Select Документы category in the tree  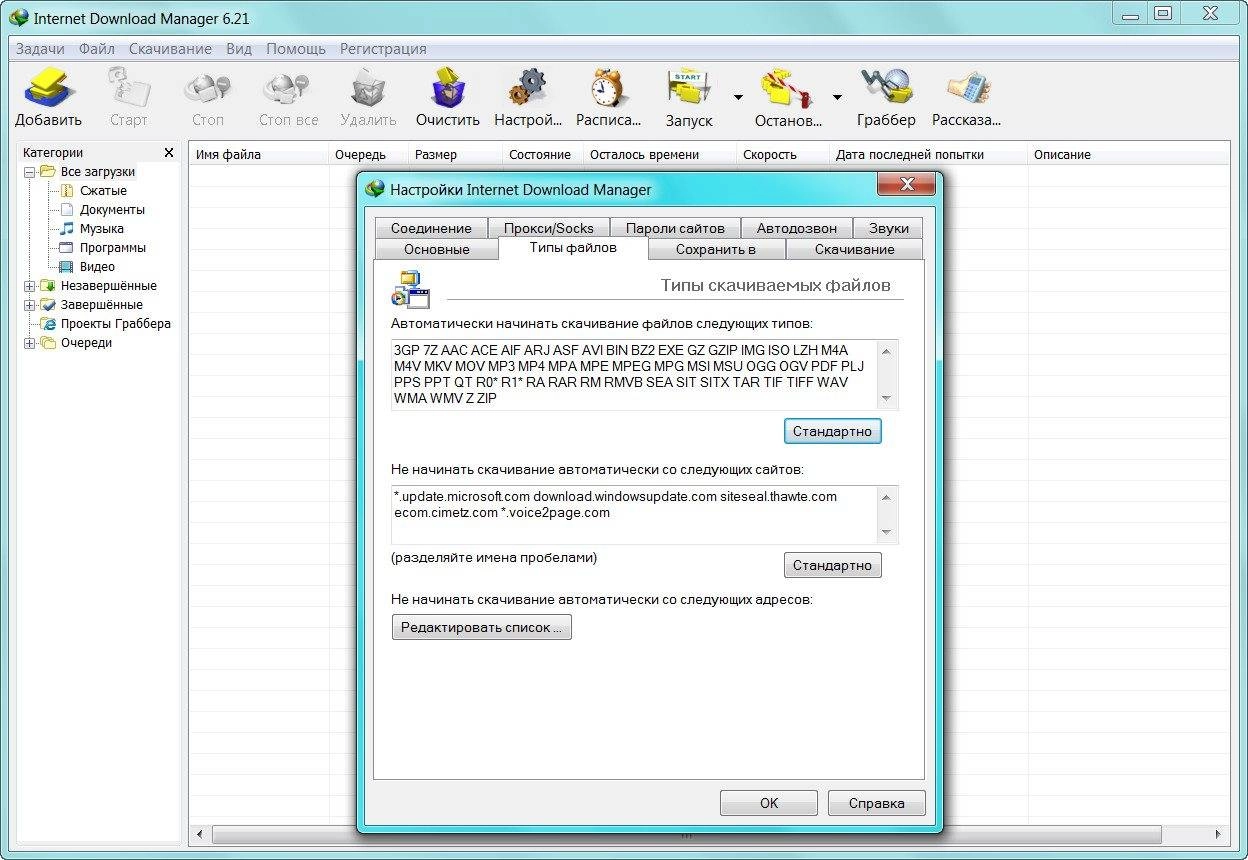coord(112,210)
